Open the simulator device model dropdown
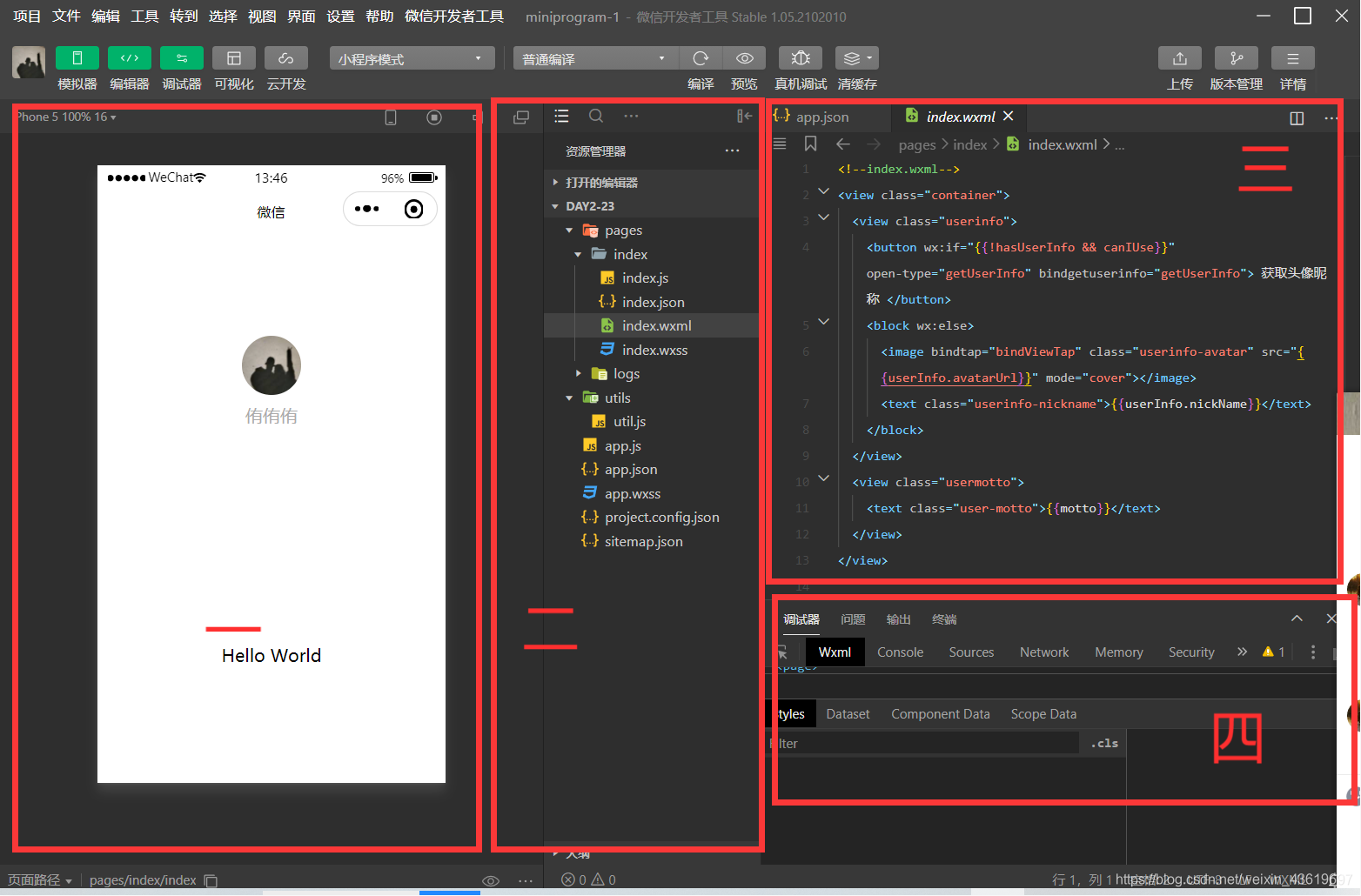This screenshot has height=896, width=1361. tap(66, 117)
